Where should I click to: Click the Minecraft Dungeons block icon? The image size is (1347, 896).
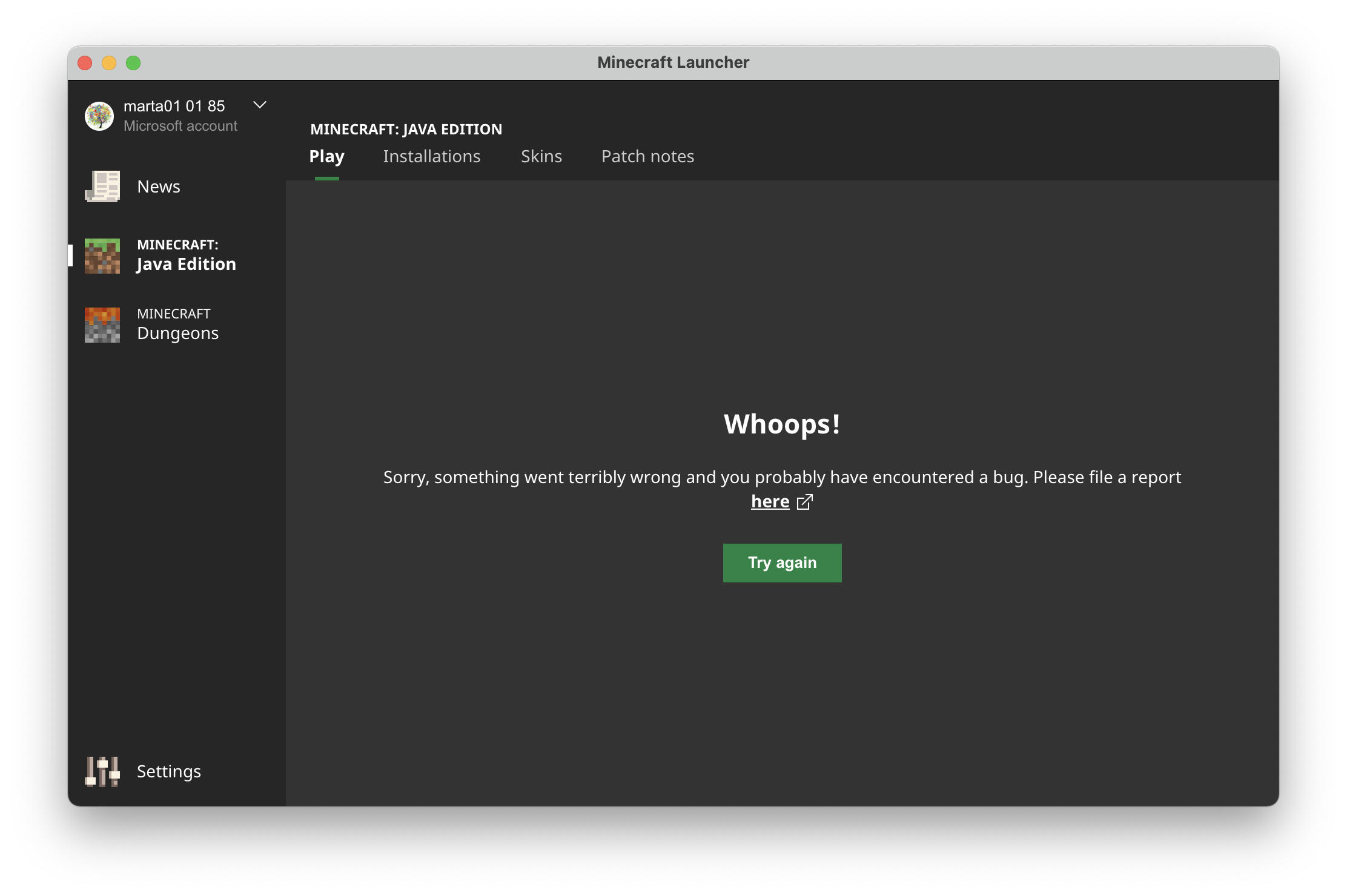point(102,324)
